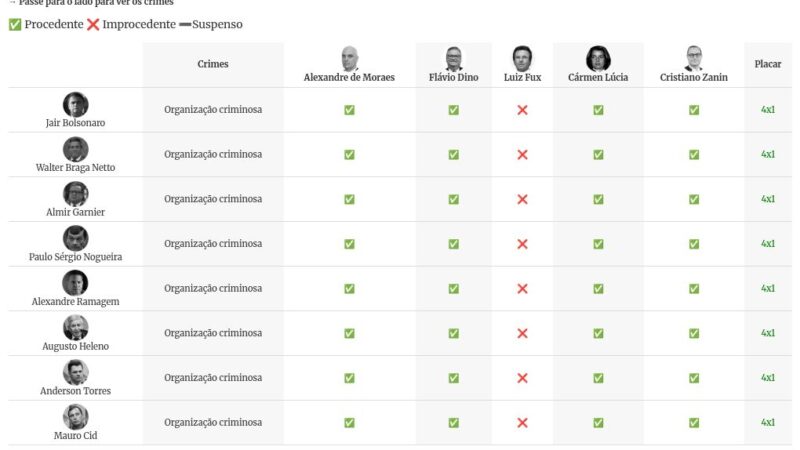
Task: Click Zanin check for Augusto Heleno
Action: (x=694, y=333)
